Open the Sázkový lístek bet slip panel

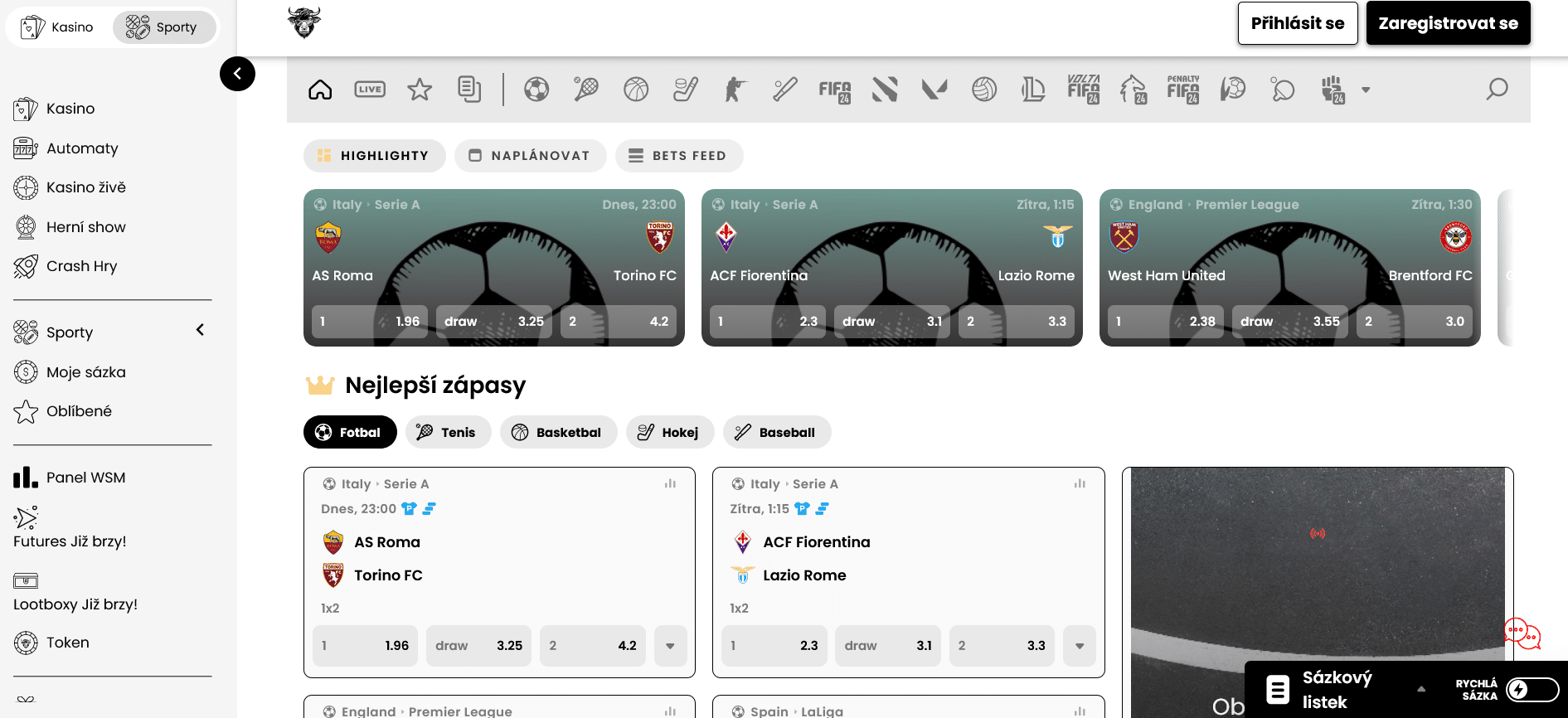(x=1337, y=689)
